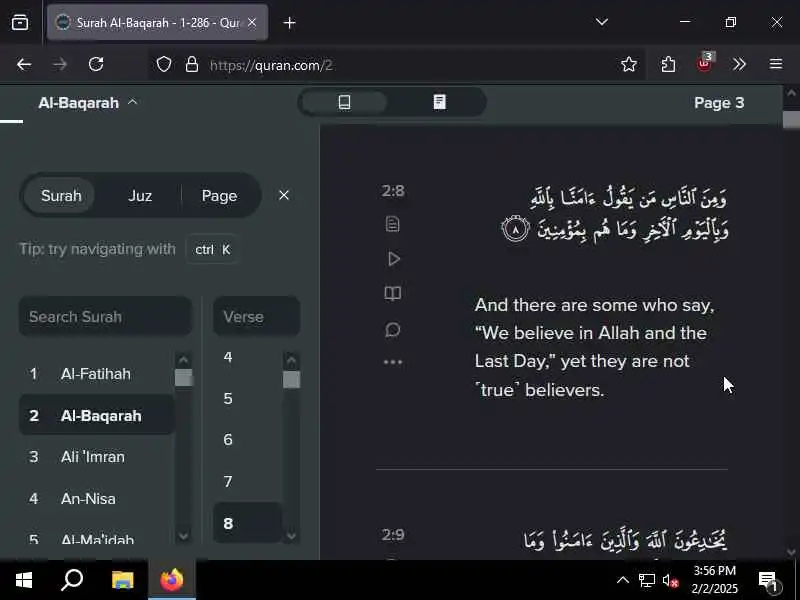This screenshot has width=800, height=600.
Task: Bookmark this page with star
Action: click(629, 64)
